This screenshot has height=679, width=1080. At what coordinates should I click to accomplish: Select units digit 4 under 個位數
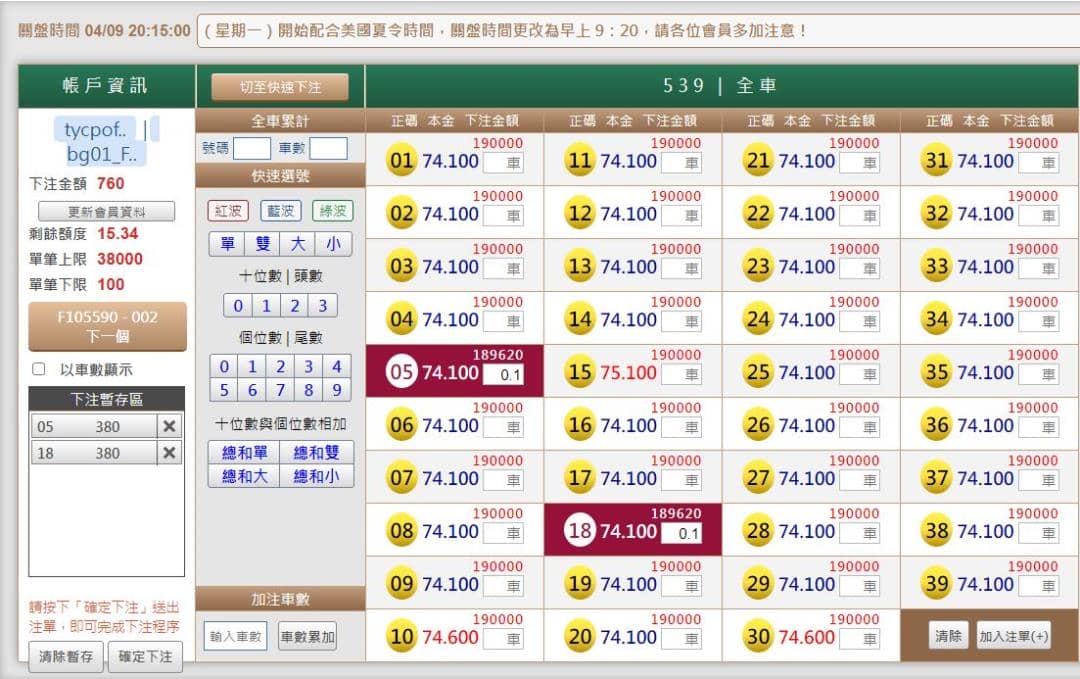coord(337,366)
